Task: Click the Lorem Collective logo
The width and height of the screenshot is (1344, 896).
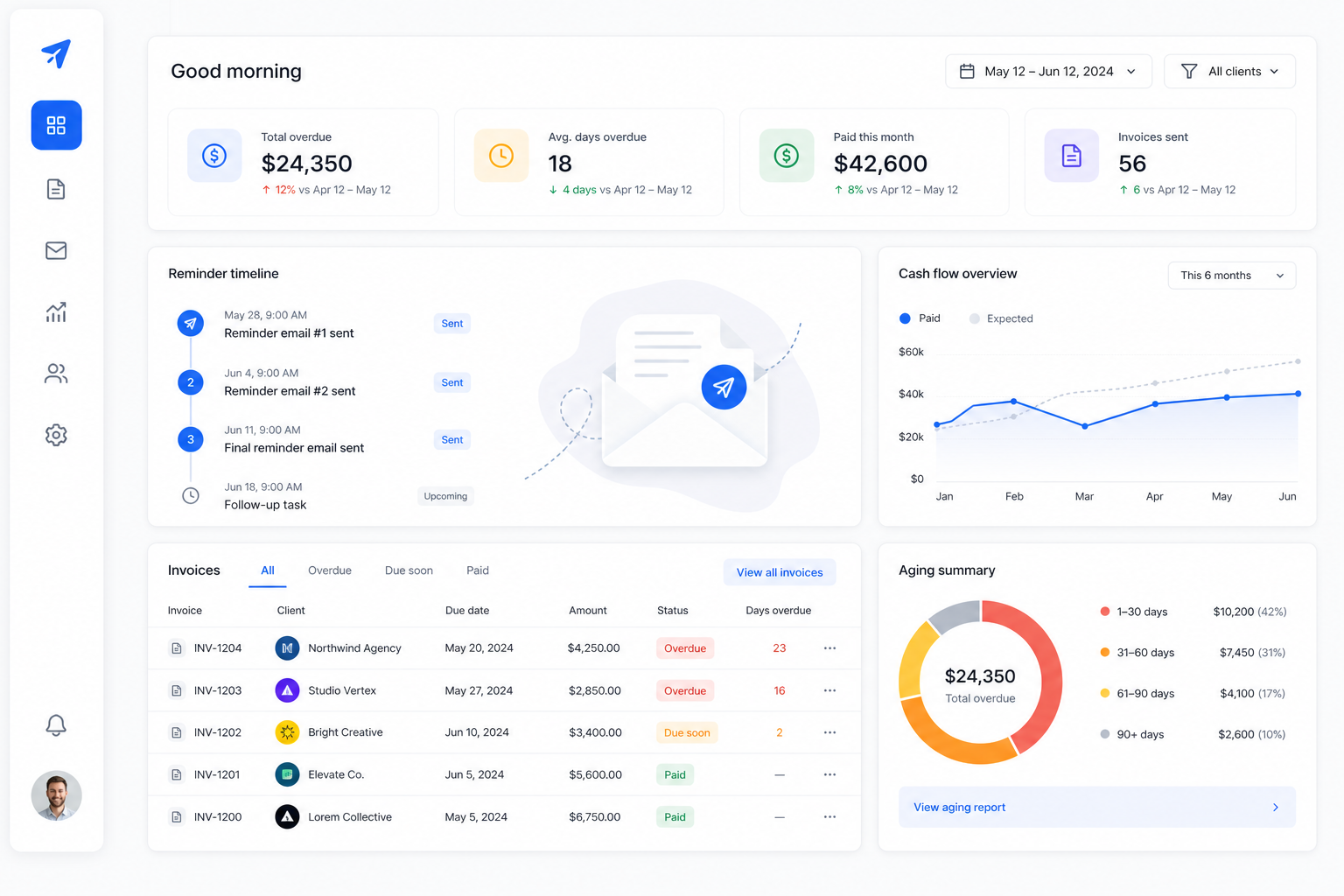Action: pos(287,816)
